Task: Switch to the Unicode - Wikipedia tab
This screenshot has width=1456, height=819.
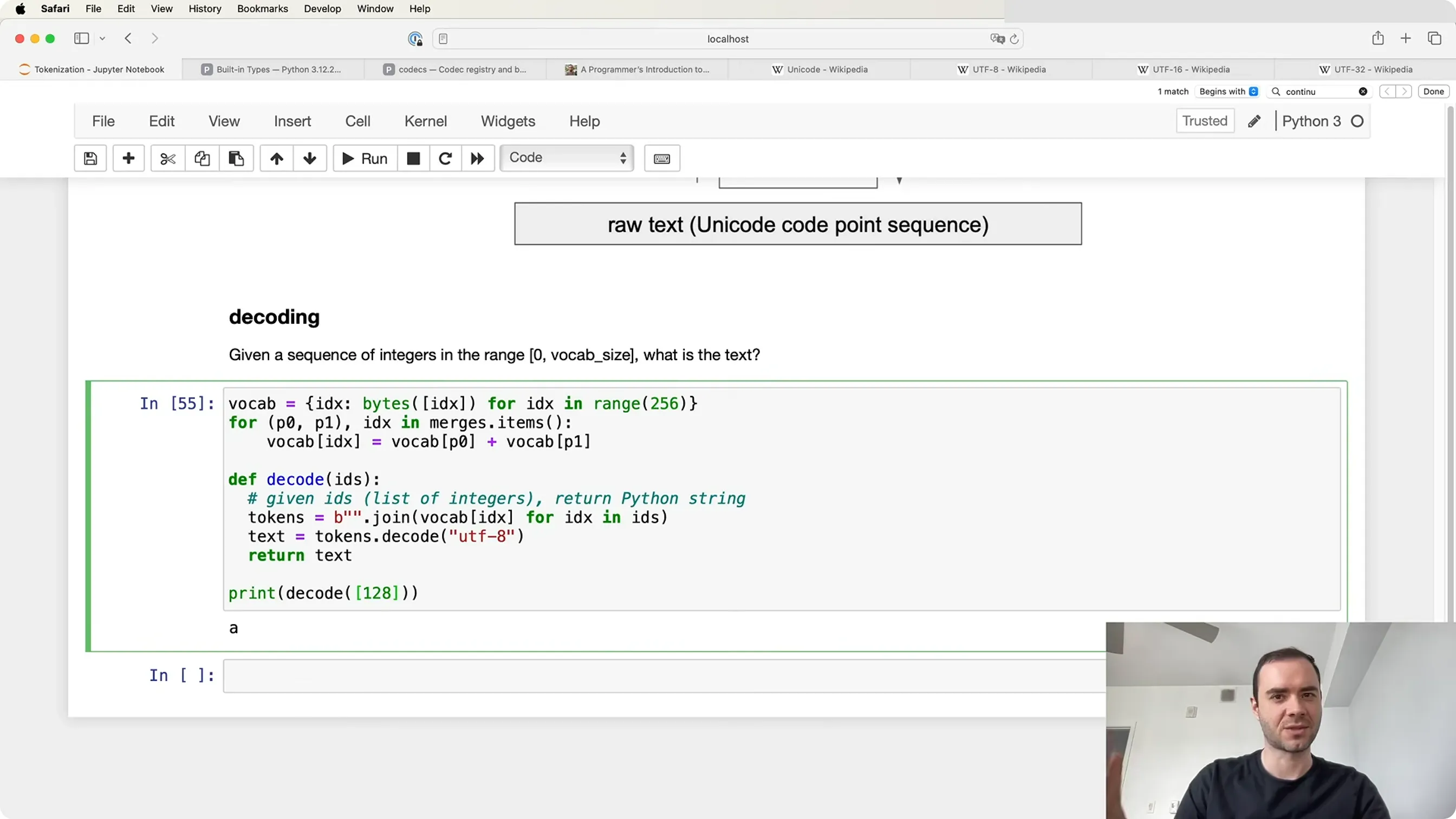Action: click(820, 69)
